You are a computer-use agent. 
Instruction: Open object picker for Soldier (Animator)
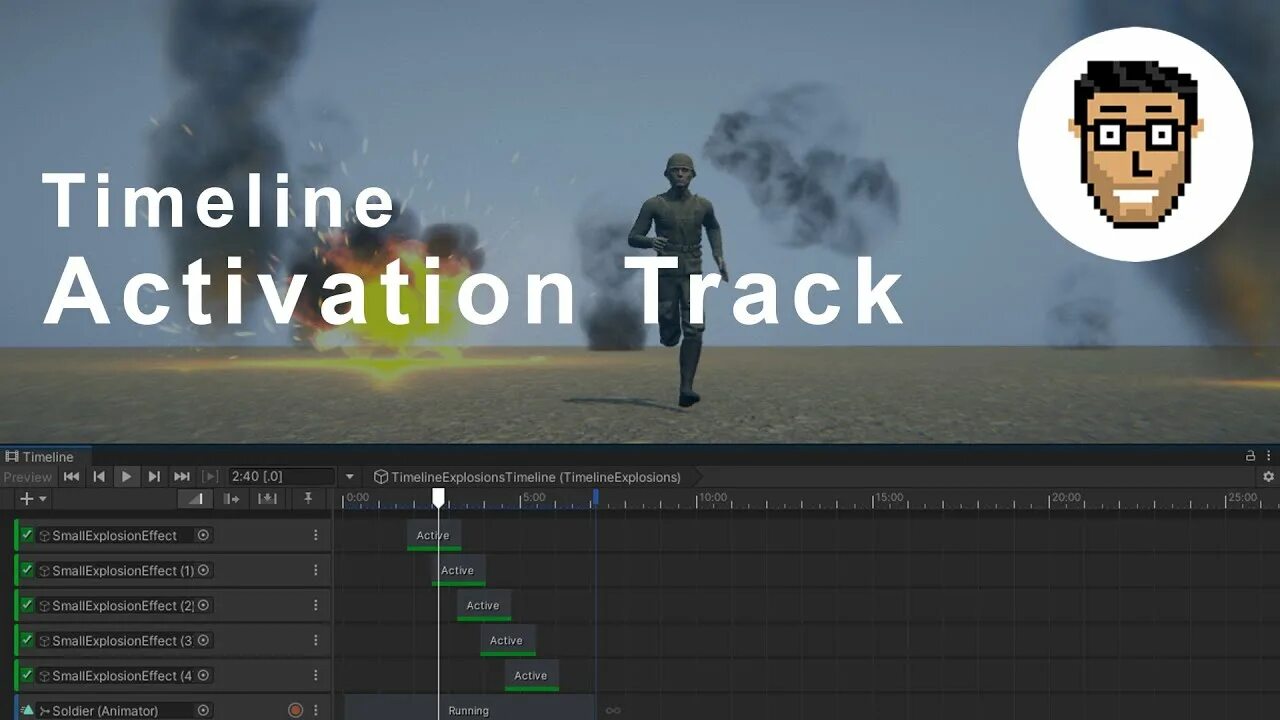(x=203, y=710)
